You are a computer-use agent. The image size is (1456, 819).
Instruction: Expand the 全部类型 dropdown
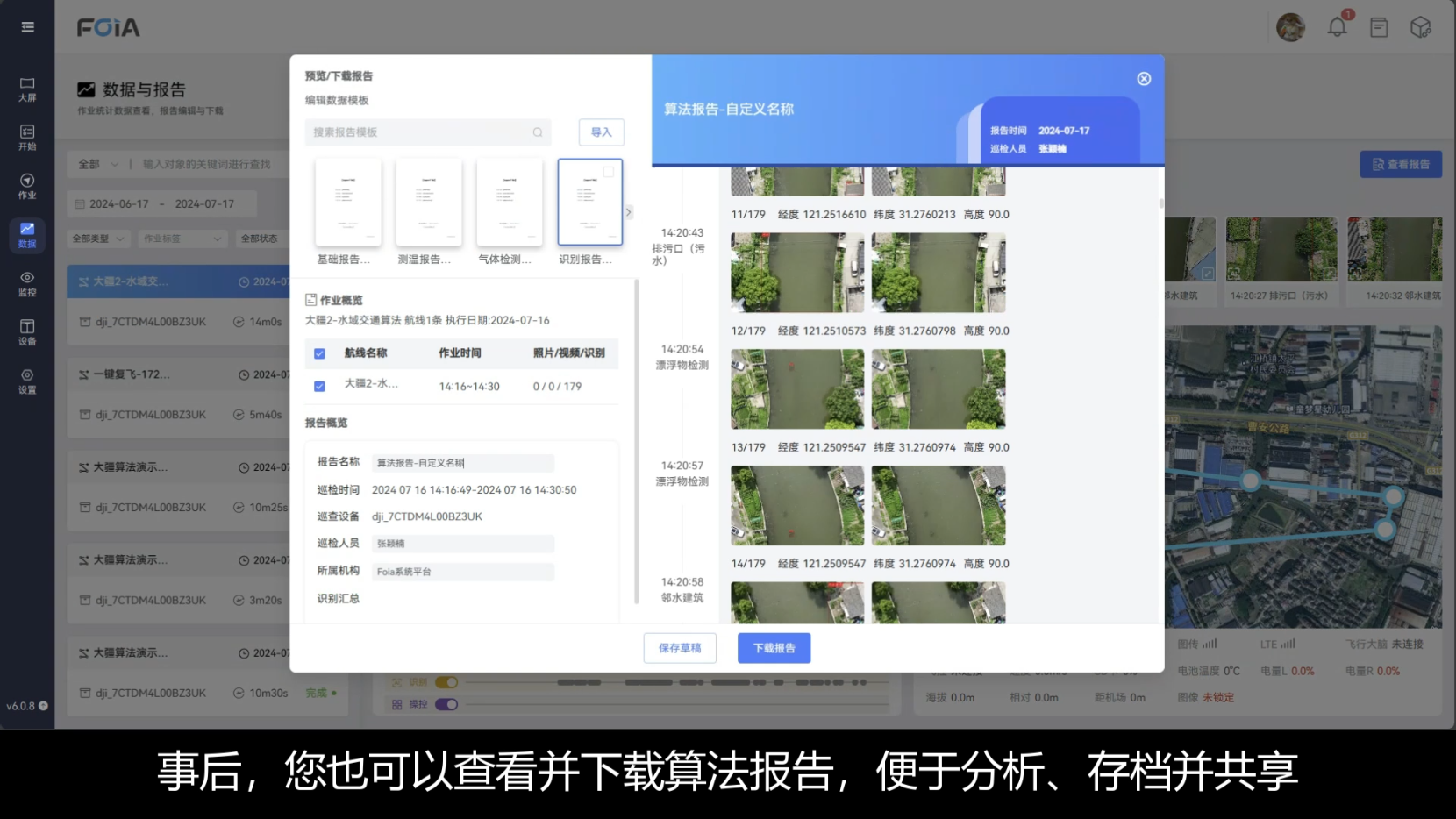[x=99, y=239]
